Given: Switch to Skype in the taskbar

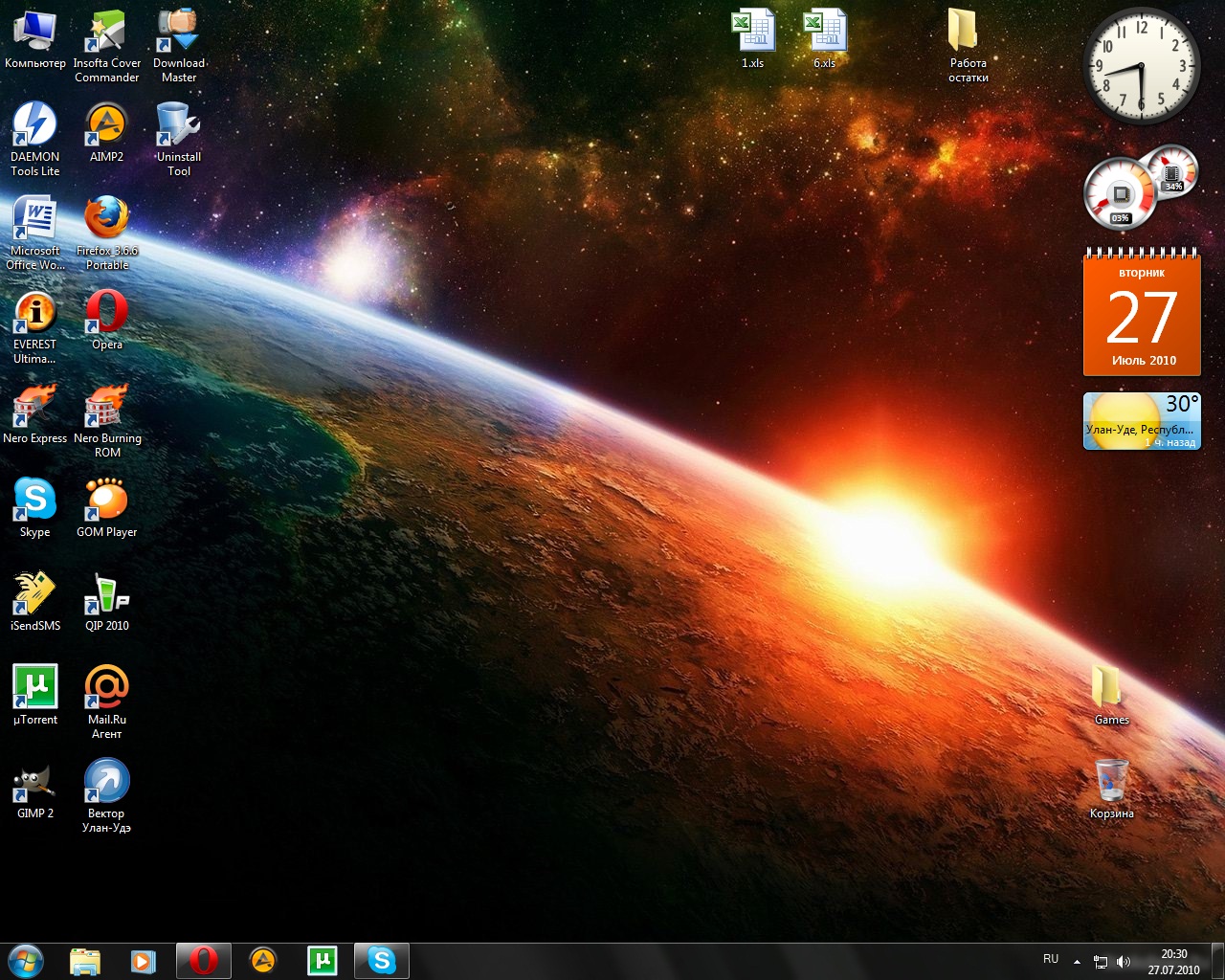Looking at the screenshot, I should (x=382, y=961).
